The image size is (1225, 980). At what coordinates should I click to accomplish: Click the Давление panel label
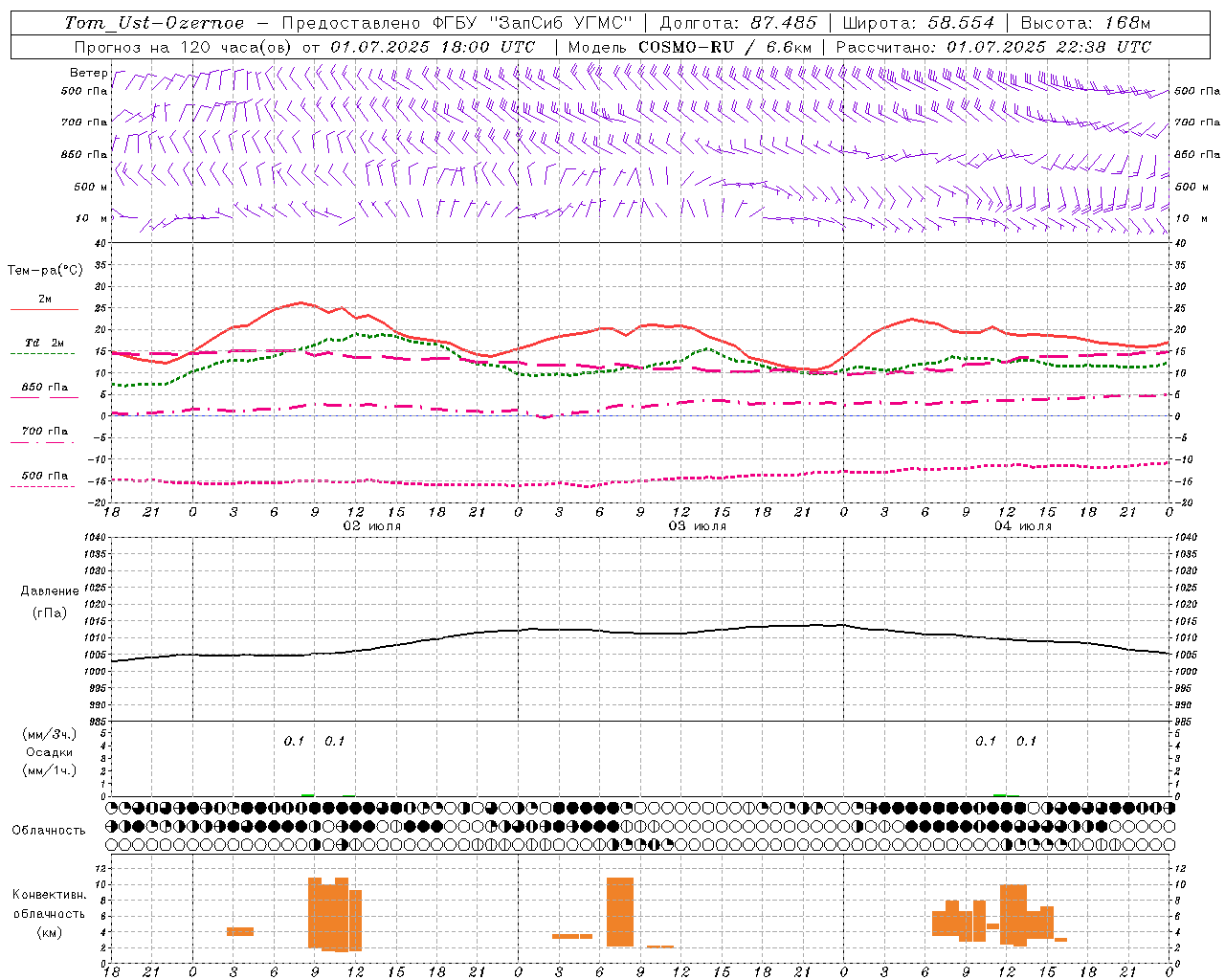(x=50, y=591)
